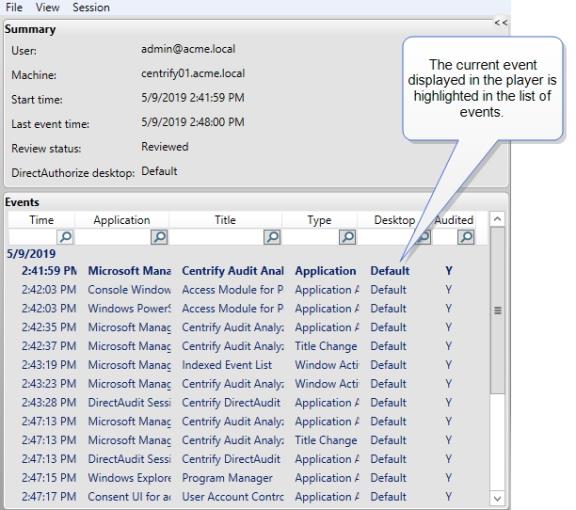Click the Reviewed review status value
The height and width of the screenshot is (510, 576).
(165, 147)
